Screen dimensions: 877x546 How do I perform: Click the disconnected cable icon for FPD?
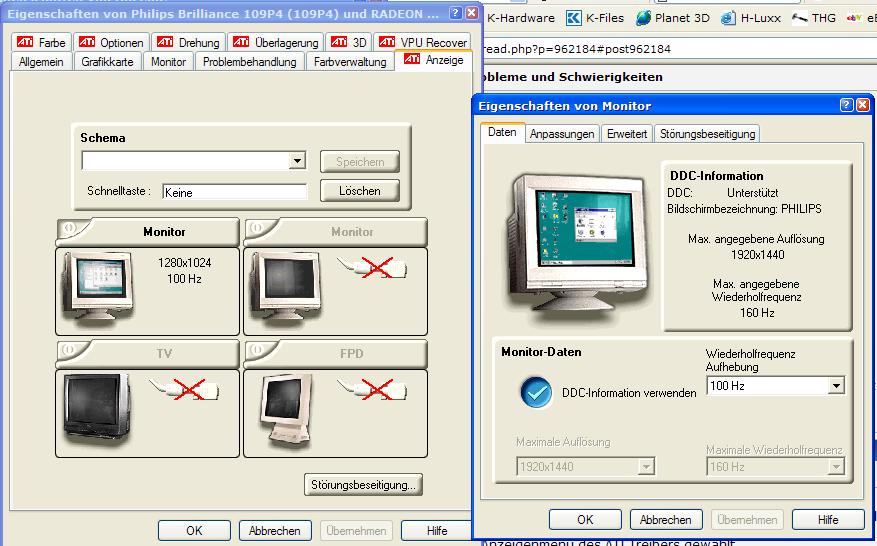coord(372,389)
